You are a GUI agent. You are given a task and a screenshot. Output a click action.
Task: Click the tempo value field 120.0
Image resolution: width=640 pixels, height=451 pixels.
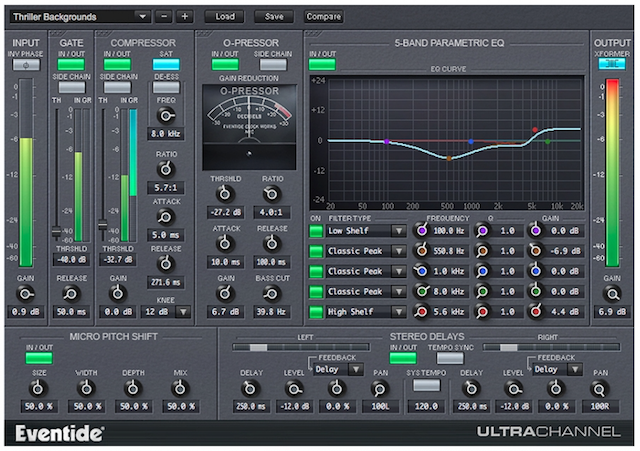pyautogui.click(x=426, y=407)
